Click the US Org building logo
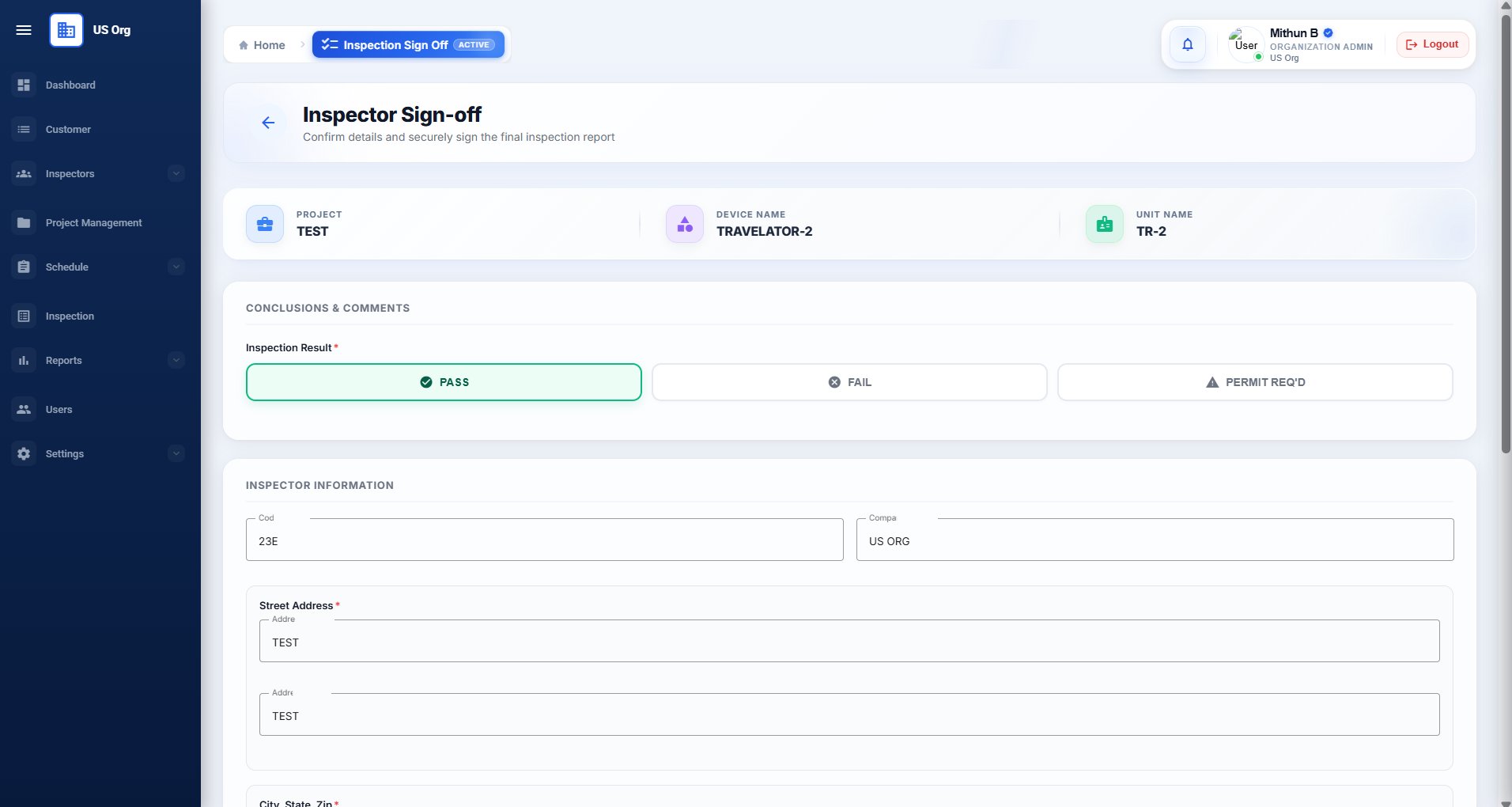Screen dimensions: 1512x807 (x=66, y=30)
